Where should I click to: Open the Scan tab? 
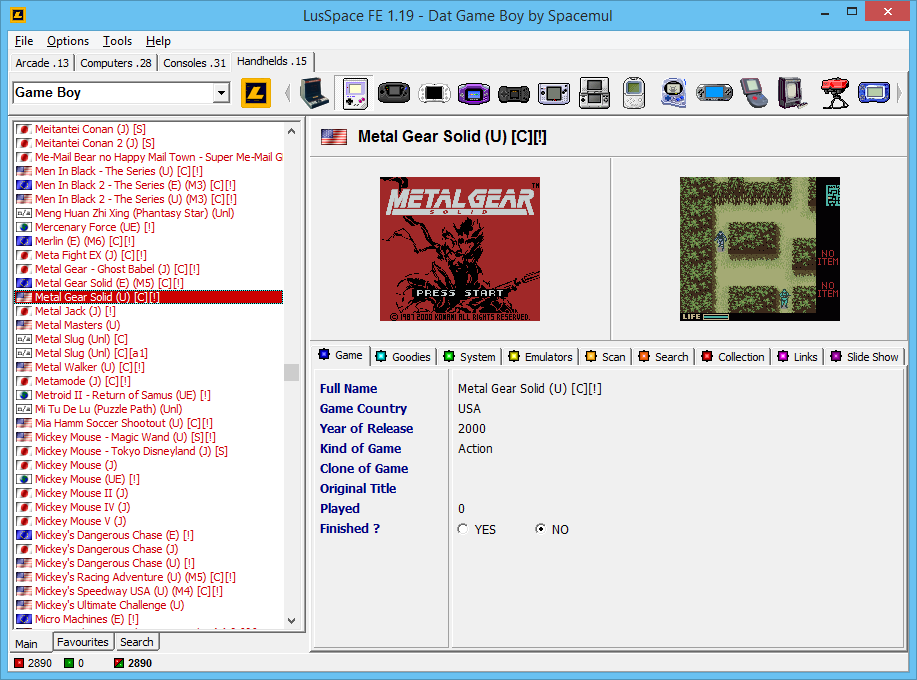pos(606,357)
